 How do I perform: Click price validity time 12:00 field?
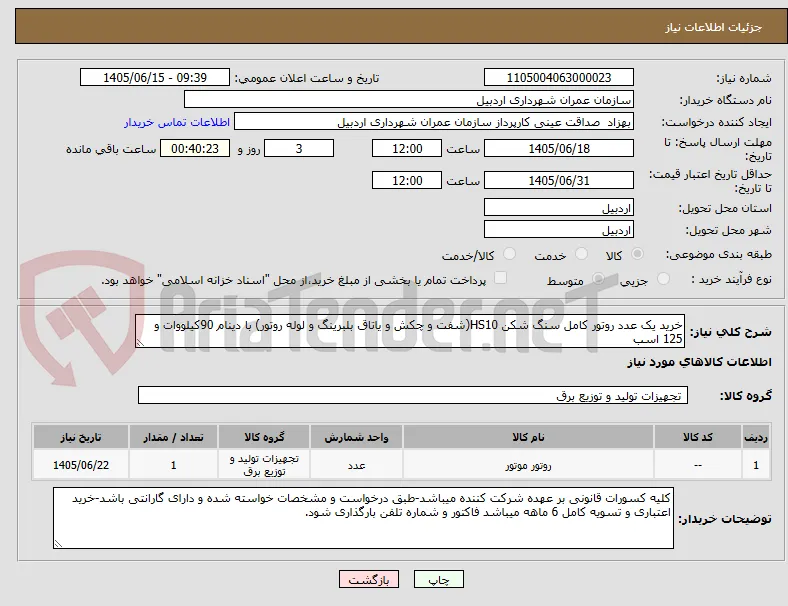point(407,180)
